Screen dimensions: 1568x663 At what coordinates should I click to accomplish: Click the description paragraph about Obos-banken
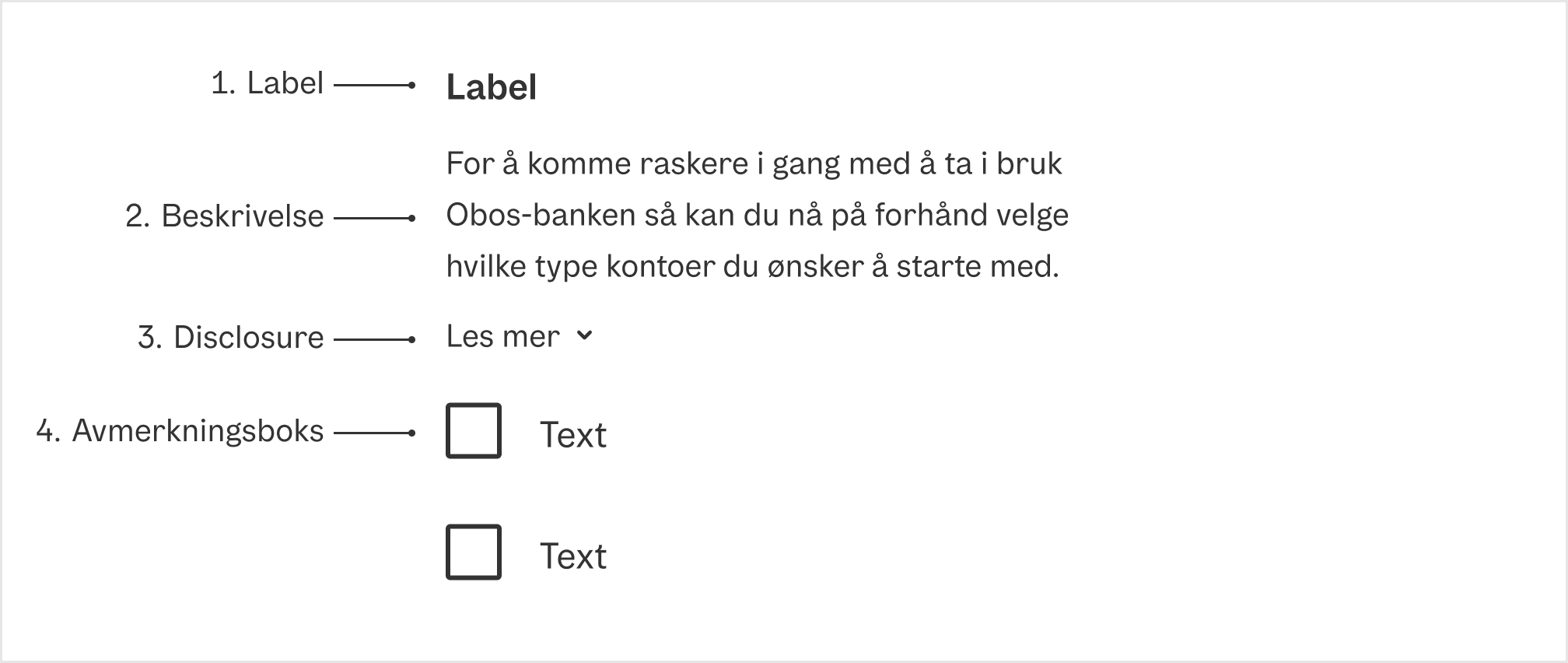[x=758, y=214]
